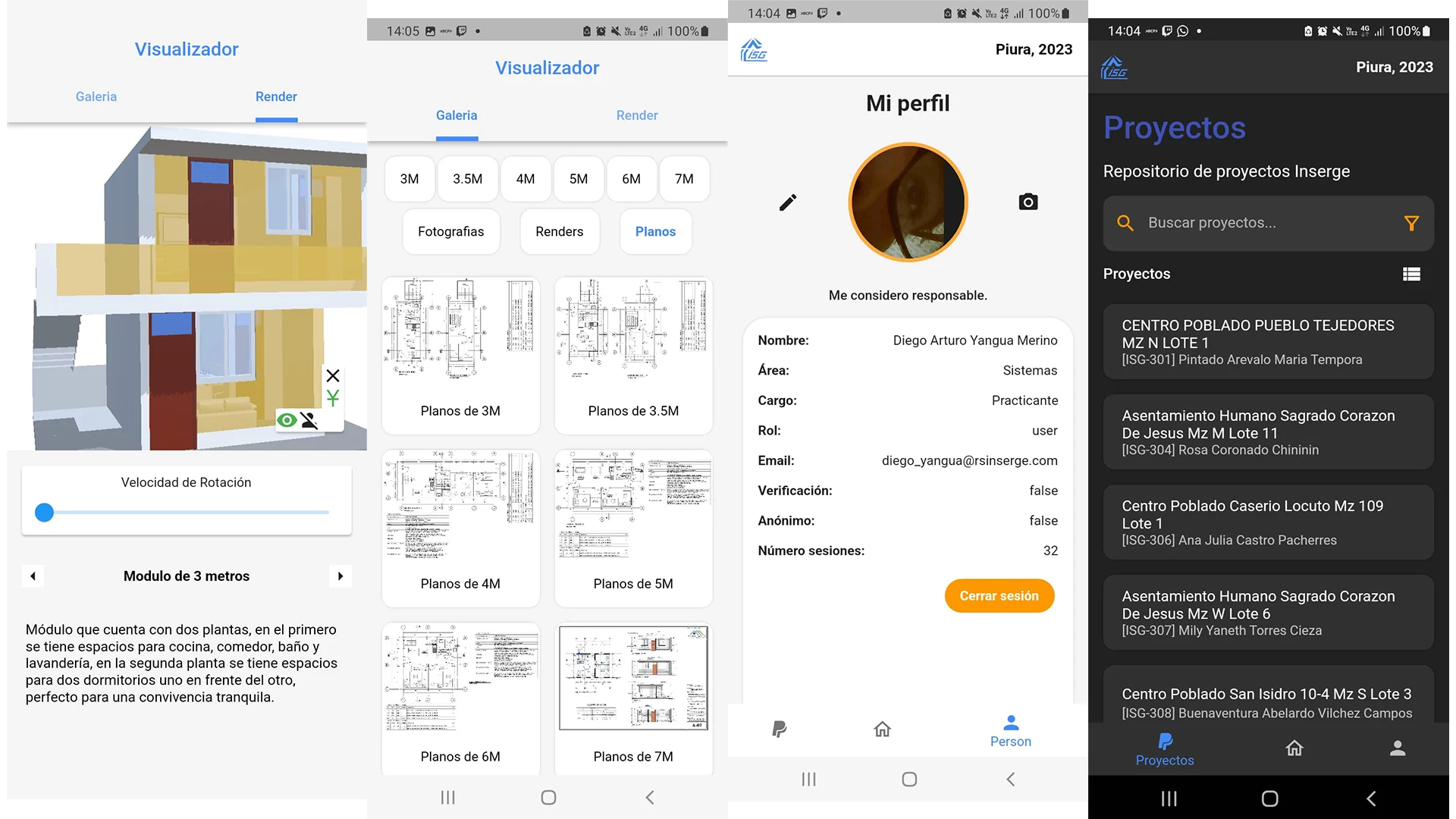Click the Velocidad de Rotación slider handle

point(45,513)
